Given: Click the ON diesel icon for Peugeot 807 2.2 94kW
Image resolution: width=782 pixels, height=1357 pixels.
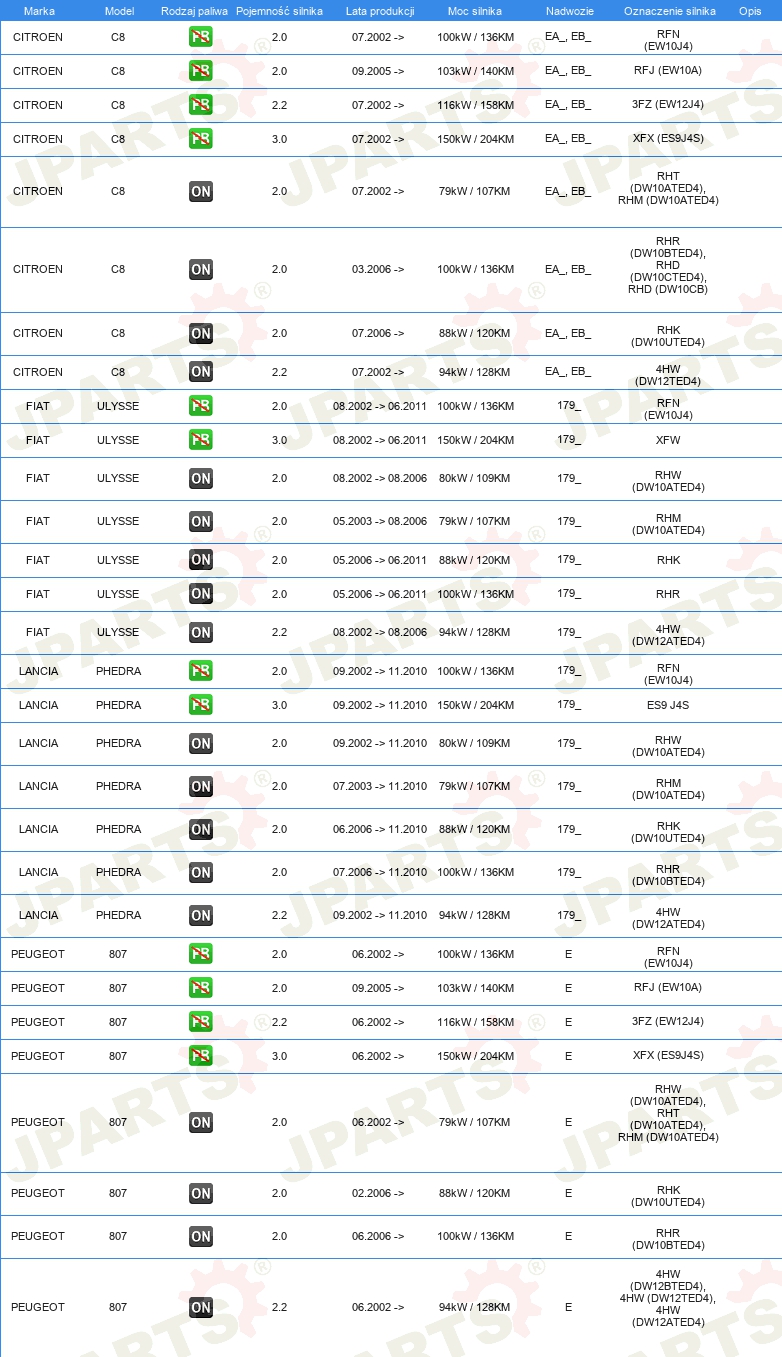Looking at the screenshot, I should coord(201,1307).
